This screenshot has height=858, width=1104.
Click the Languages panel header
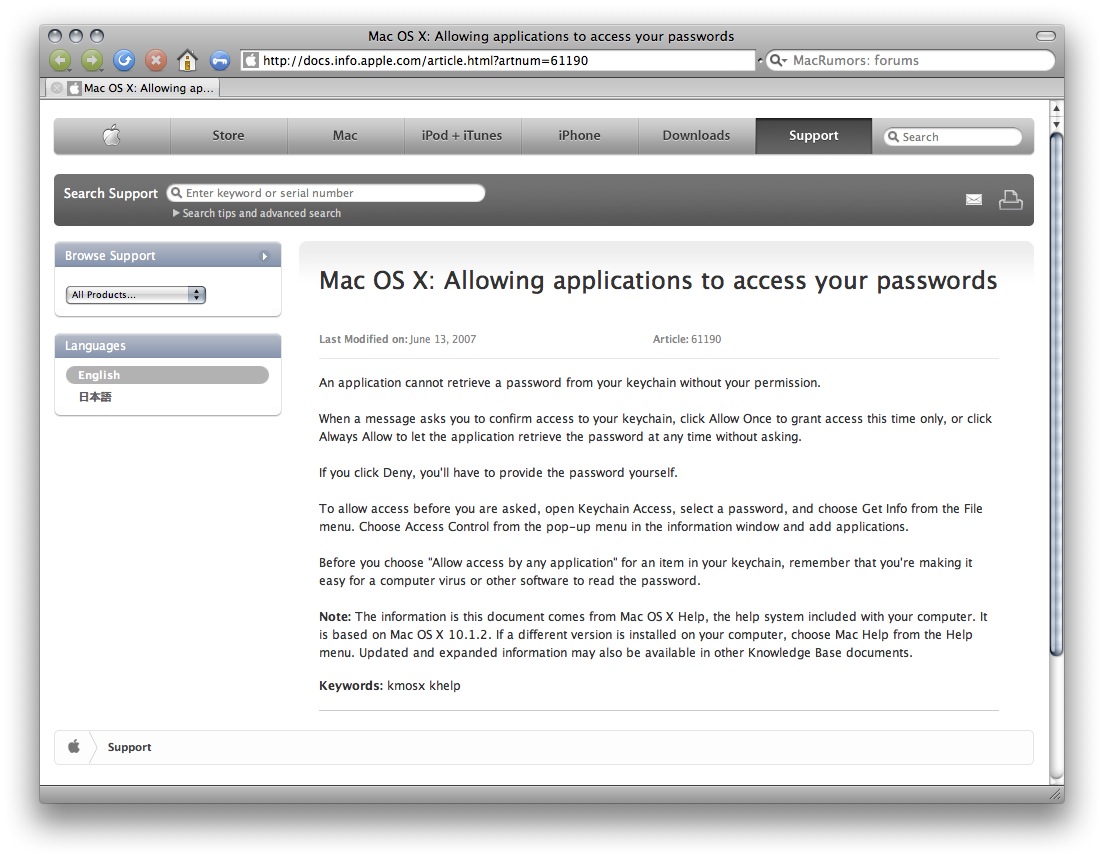[168, 346]
